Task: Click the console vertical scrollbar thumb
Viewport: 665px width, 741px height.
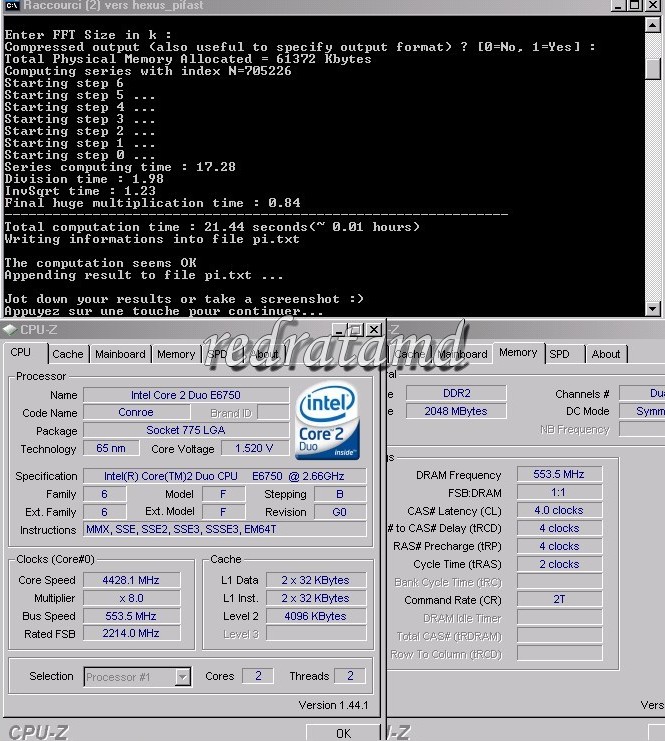Action: point(653,69)
